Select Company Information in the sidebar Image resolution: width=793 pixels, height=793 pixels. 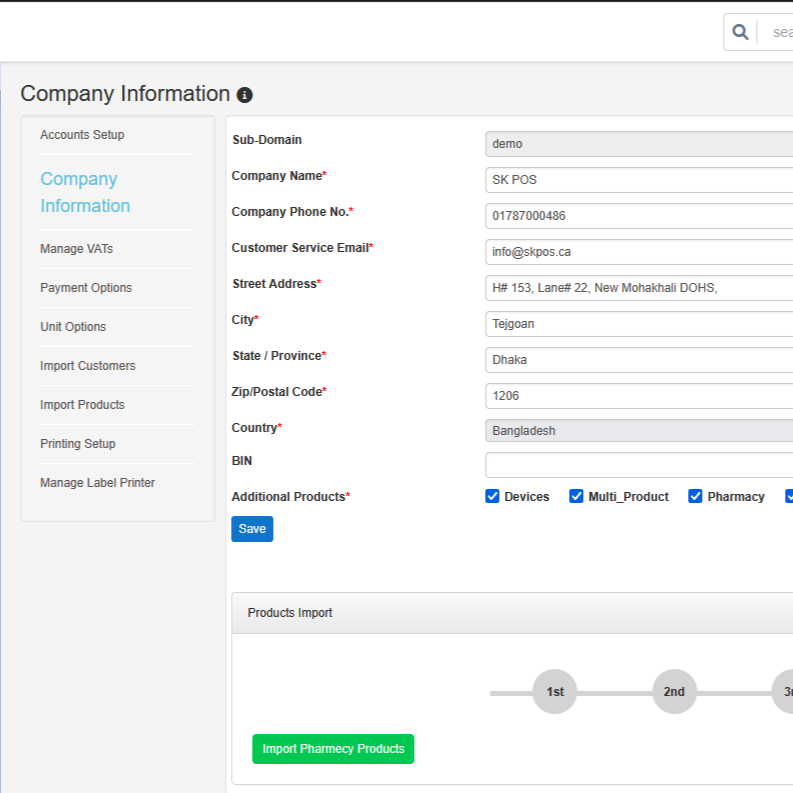85,192
